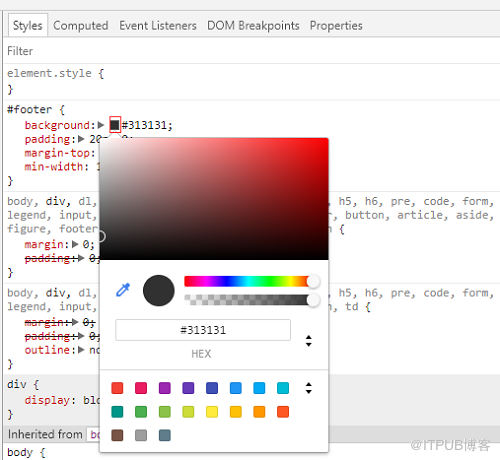Viewport: 500px width, 460px height.
Task: Expand the outline property triangle
Action: coord(81,350)
